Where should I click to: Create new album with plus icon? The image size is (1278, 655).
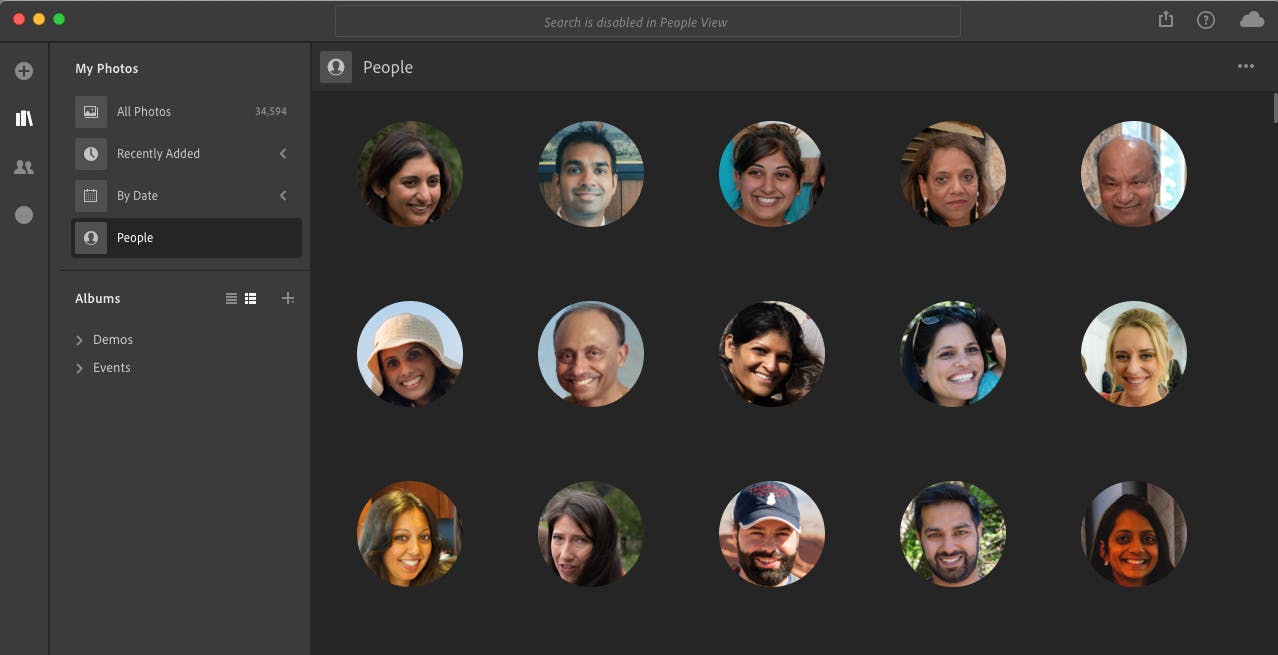(x=288, y=298)
